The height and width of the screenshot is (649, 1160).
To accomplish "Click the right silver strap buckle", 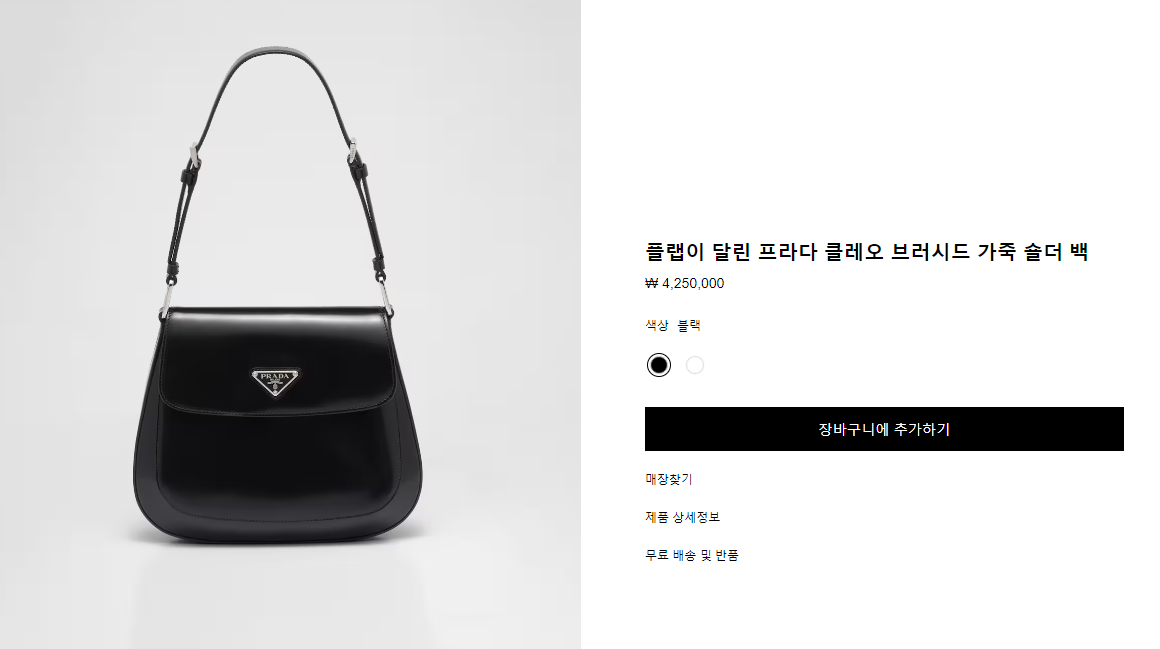I will [x=353, y=150].
